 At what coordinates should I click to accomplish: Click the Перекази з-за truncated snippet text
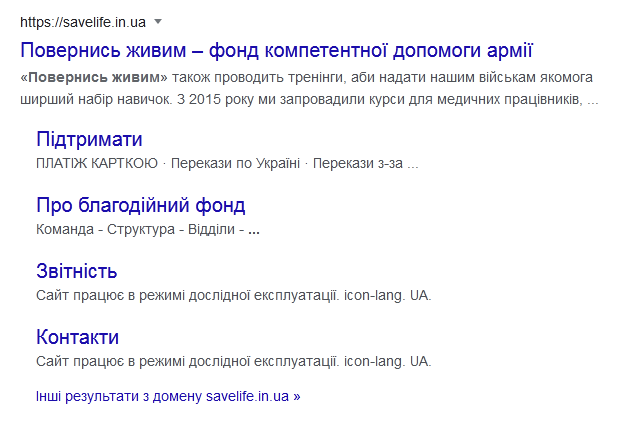[365, 163]
